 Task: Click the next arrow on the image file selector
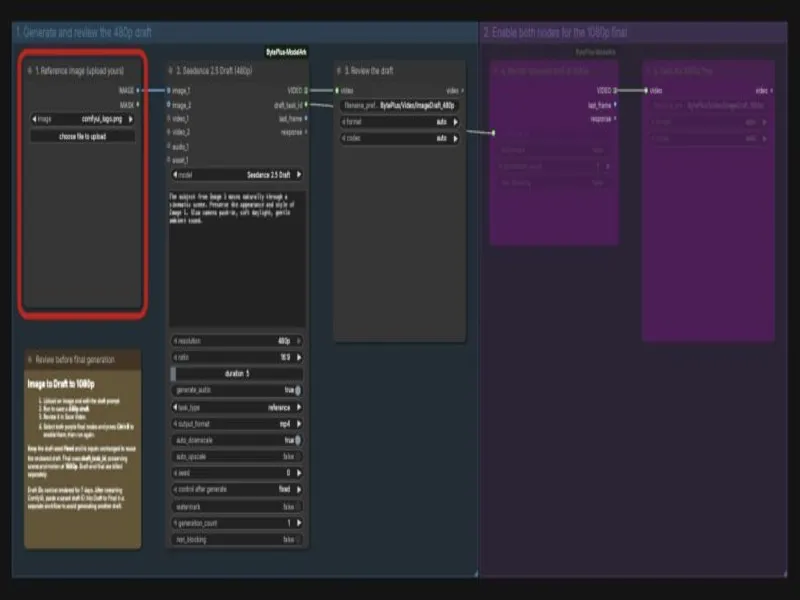tap(131, 119)
